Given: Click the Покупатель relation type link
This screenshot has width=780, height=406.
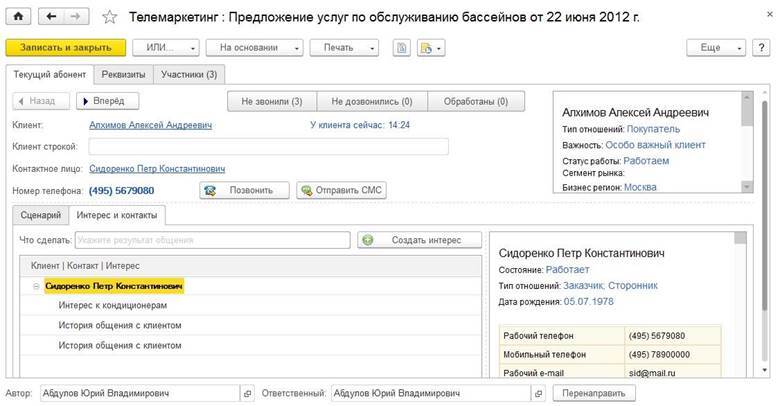Looking at the screenshot, I should (653, 129).
